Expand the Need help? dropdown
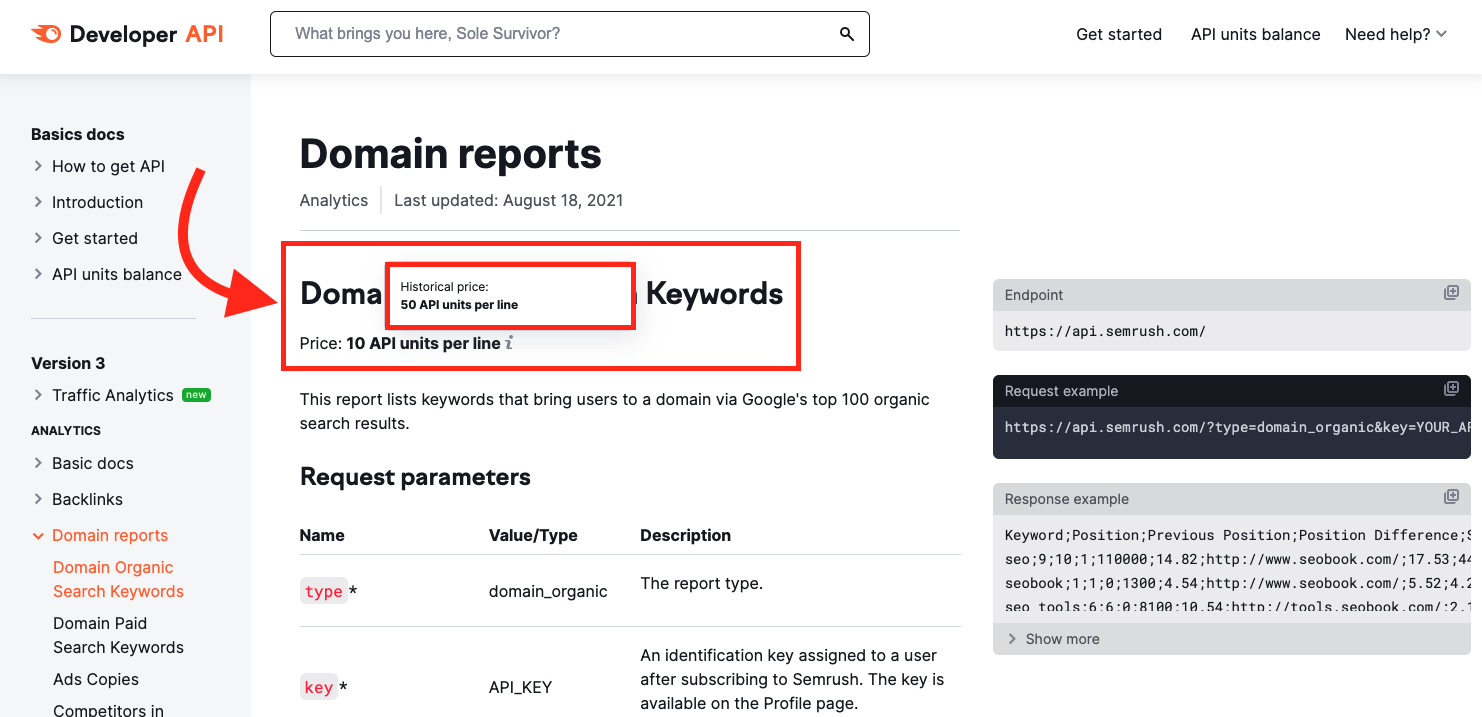Screen dimensions: 1482x717 click(x=1395, y=34)
